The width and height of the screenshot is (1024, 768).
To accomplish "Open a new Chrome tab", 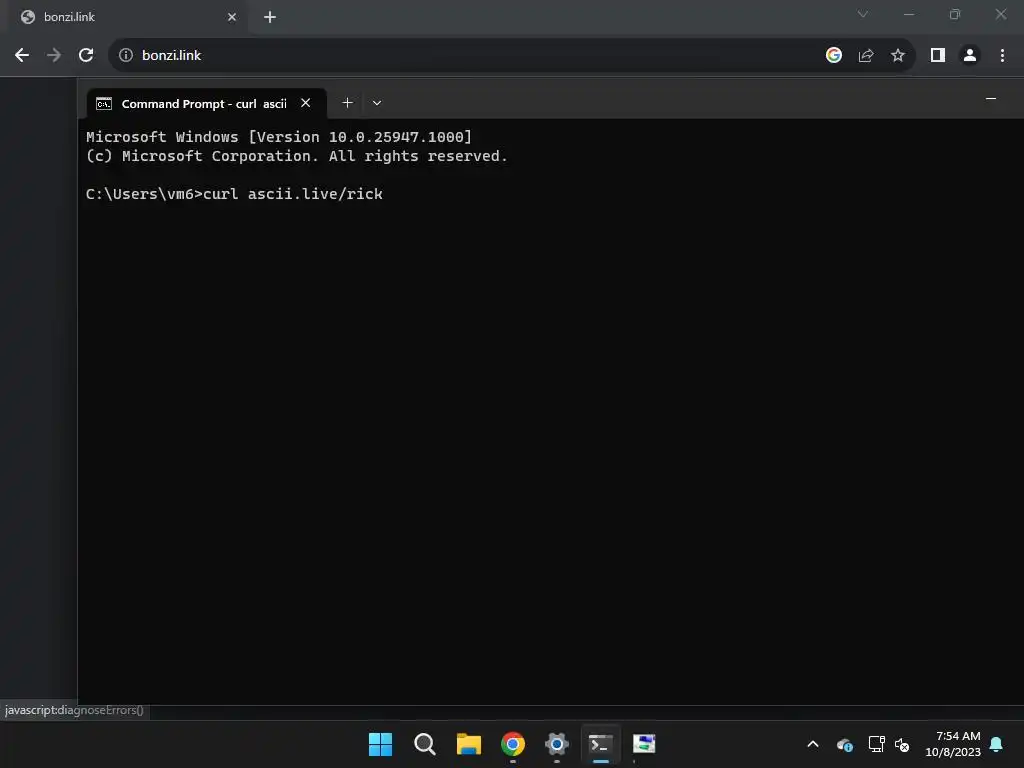I will click(270, 17).
